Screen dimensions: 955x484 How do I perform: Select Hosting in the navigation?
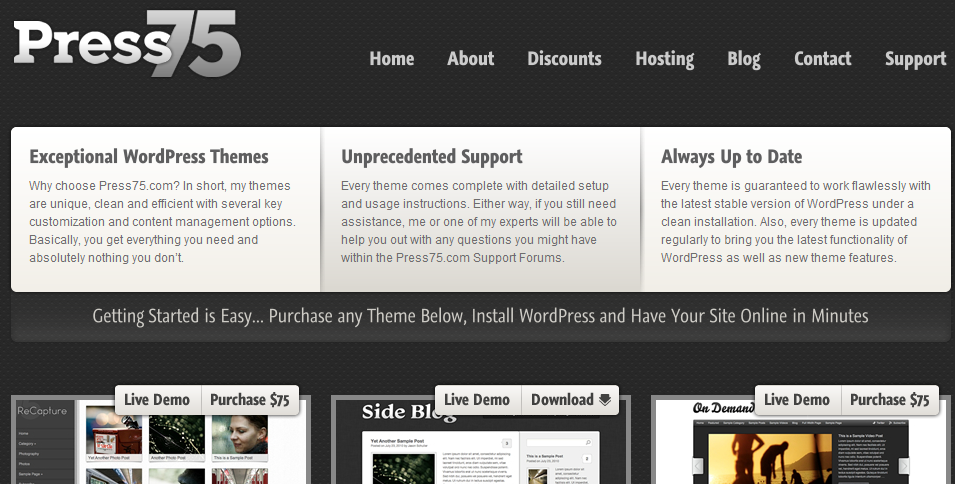click(x=664, y=59)
